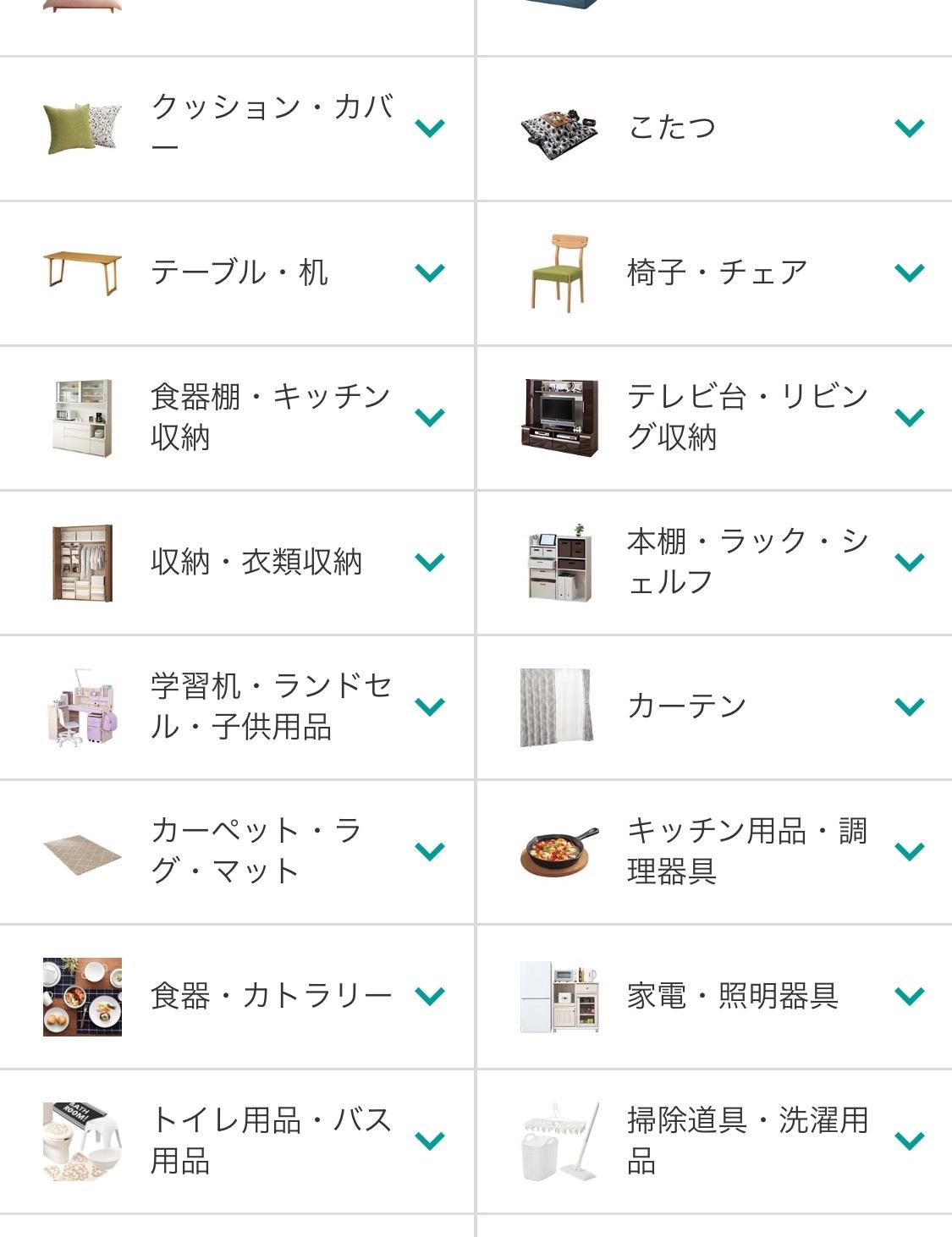Viewport: 952px width, 1237px height.
Task: Click the white kitchen cupboard icon
Action: (82, 418)
